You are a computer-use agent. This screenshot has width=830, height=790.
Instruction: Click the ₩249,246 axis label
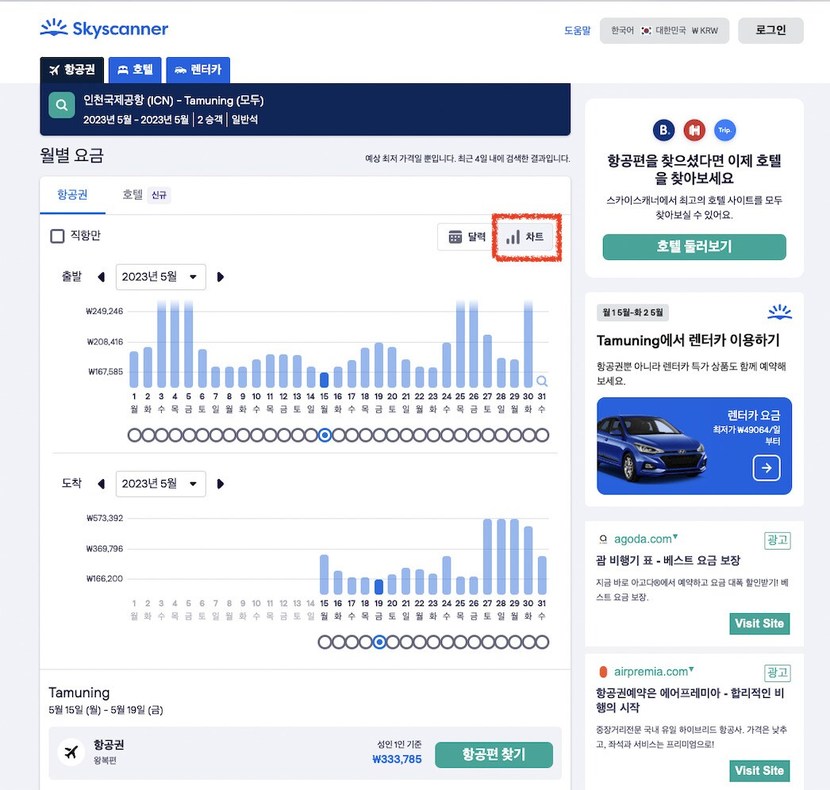(104, 311)
